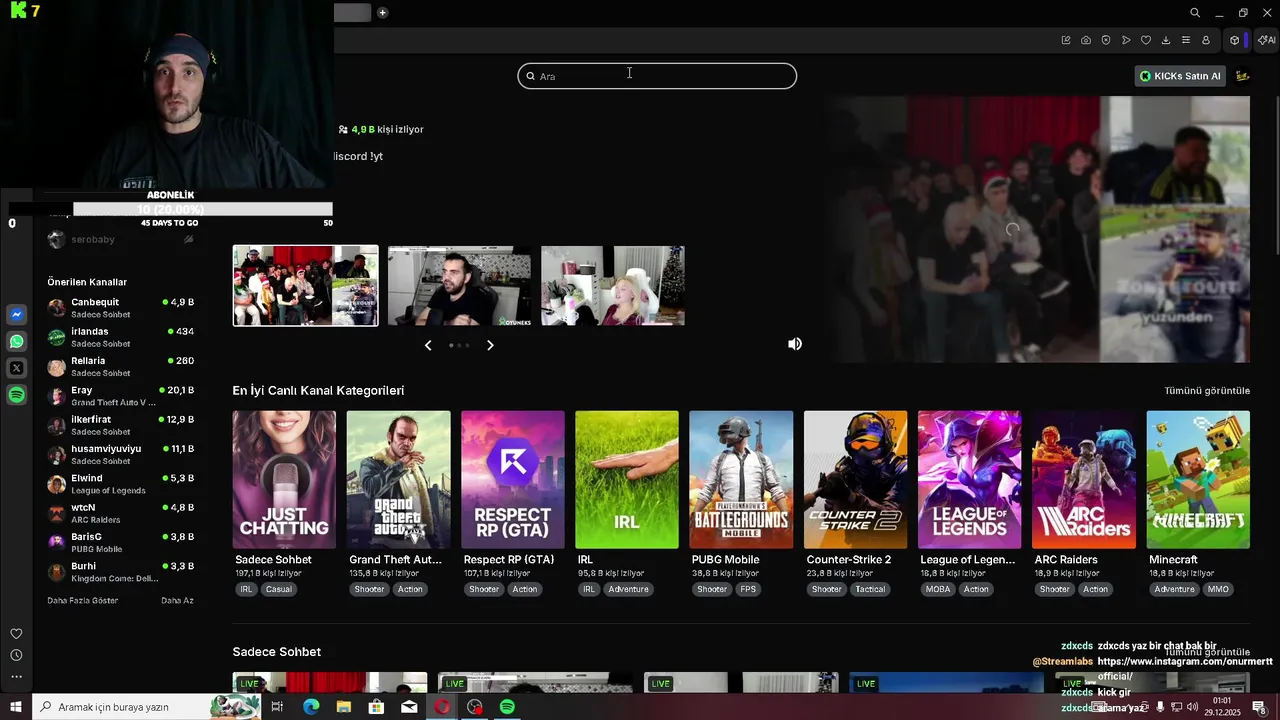Open the Counter-Strike 2 category card
This screenshot has width=1280, height=720.
tap(855, 479)
